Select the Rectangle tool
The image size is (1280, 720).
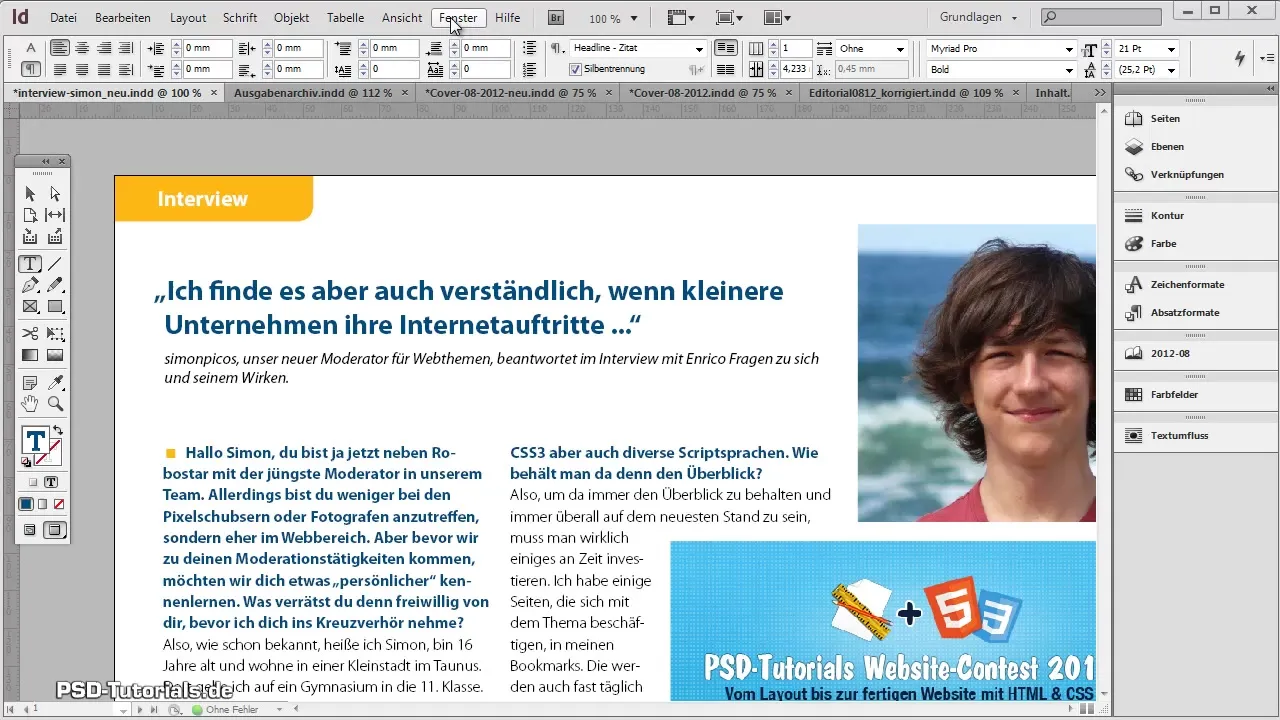coord(55,307)
